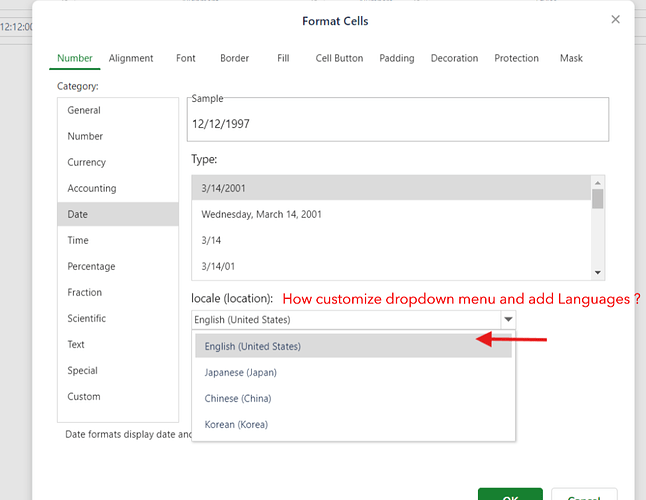The height and width of the screenshot is (500, 646).
Task: Choose Chinese (China) locale
Action: pos(353,398)
